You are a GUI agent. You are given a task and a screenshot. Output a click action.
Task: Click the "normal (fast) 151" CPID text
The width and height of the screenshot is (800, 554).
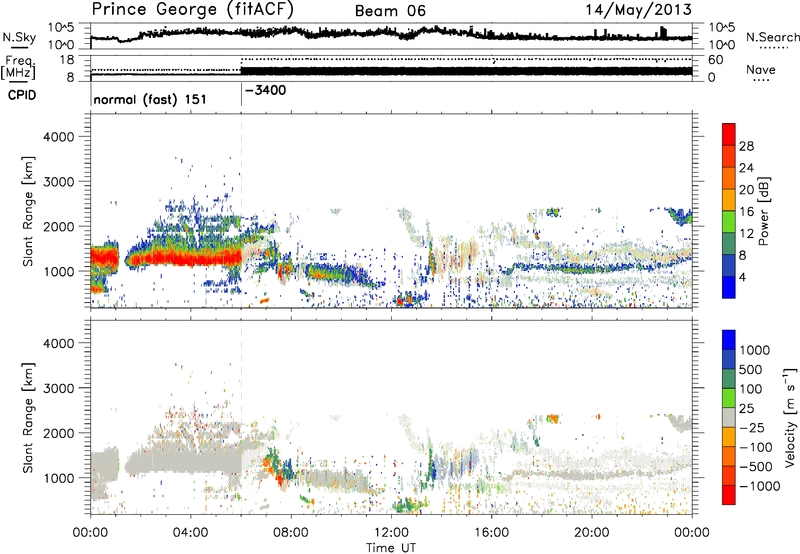(150, 99)
